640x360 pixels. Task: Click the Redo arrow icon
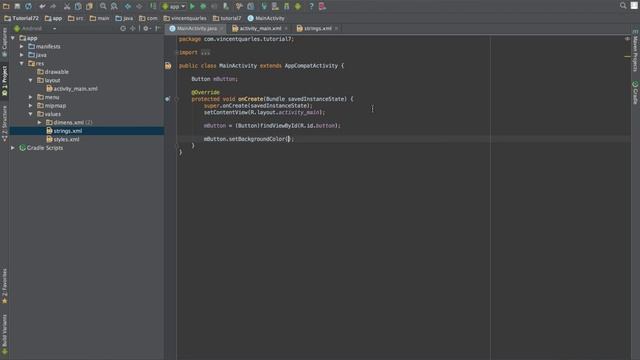[x=53, y=6]
